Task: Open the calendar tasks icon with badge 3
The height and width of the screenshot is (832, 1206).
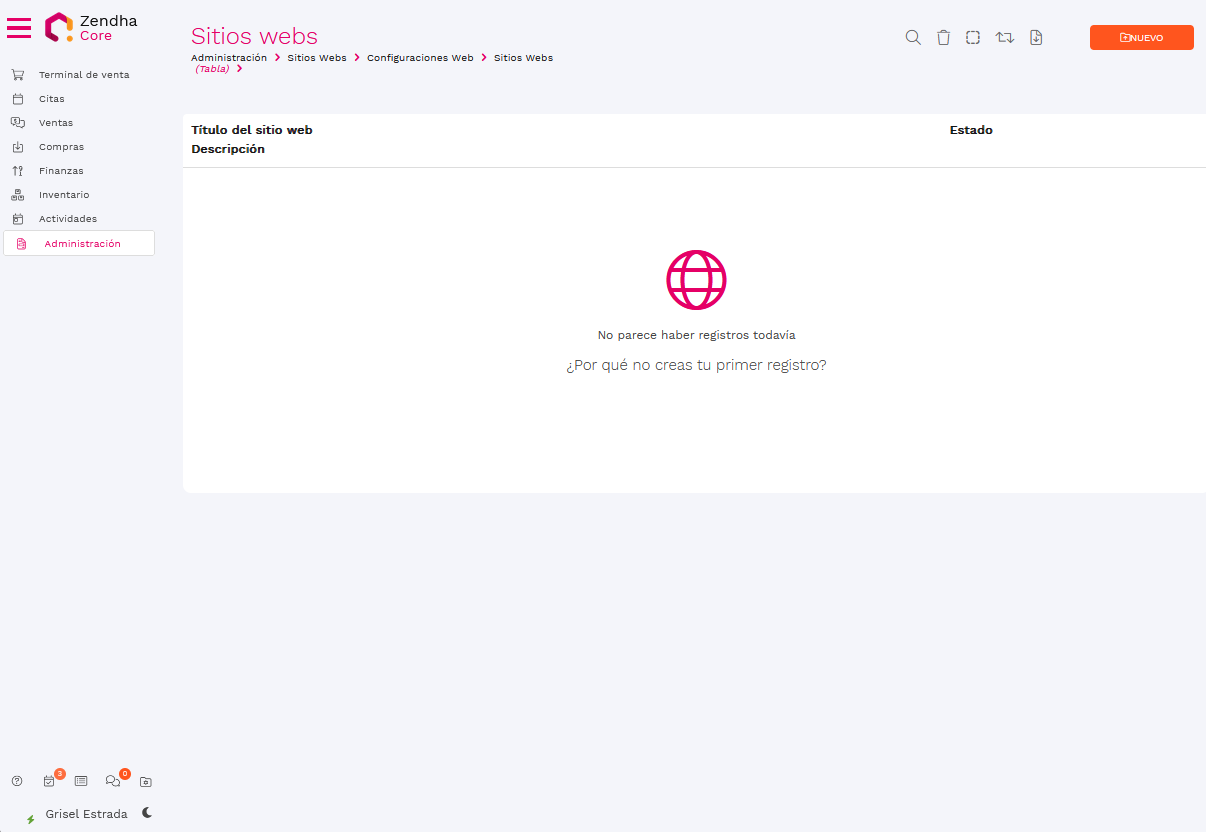Action: (x=49, y=781)
